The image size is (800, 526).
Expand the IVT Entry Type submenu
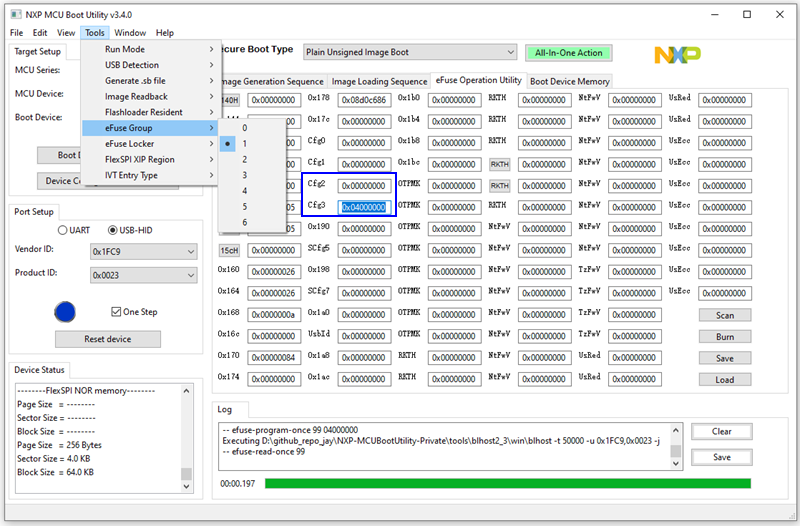pyautogui.click(x=152, y=175)
